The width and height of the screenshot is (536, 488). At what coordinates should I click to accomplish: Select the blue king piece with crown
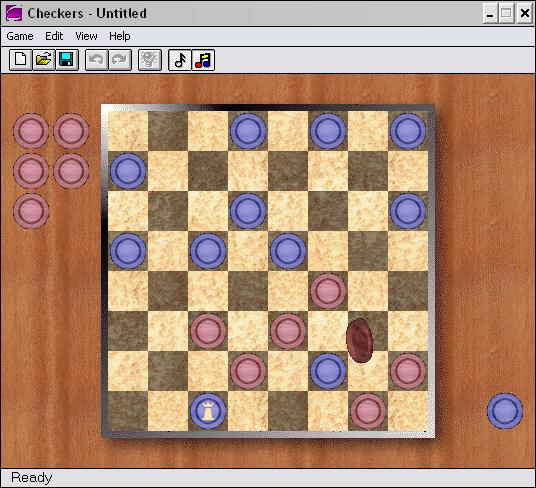coord(208,411)
